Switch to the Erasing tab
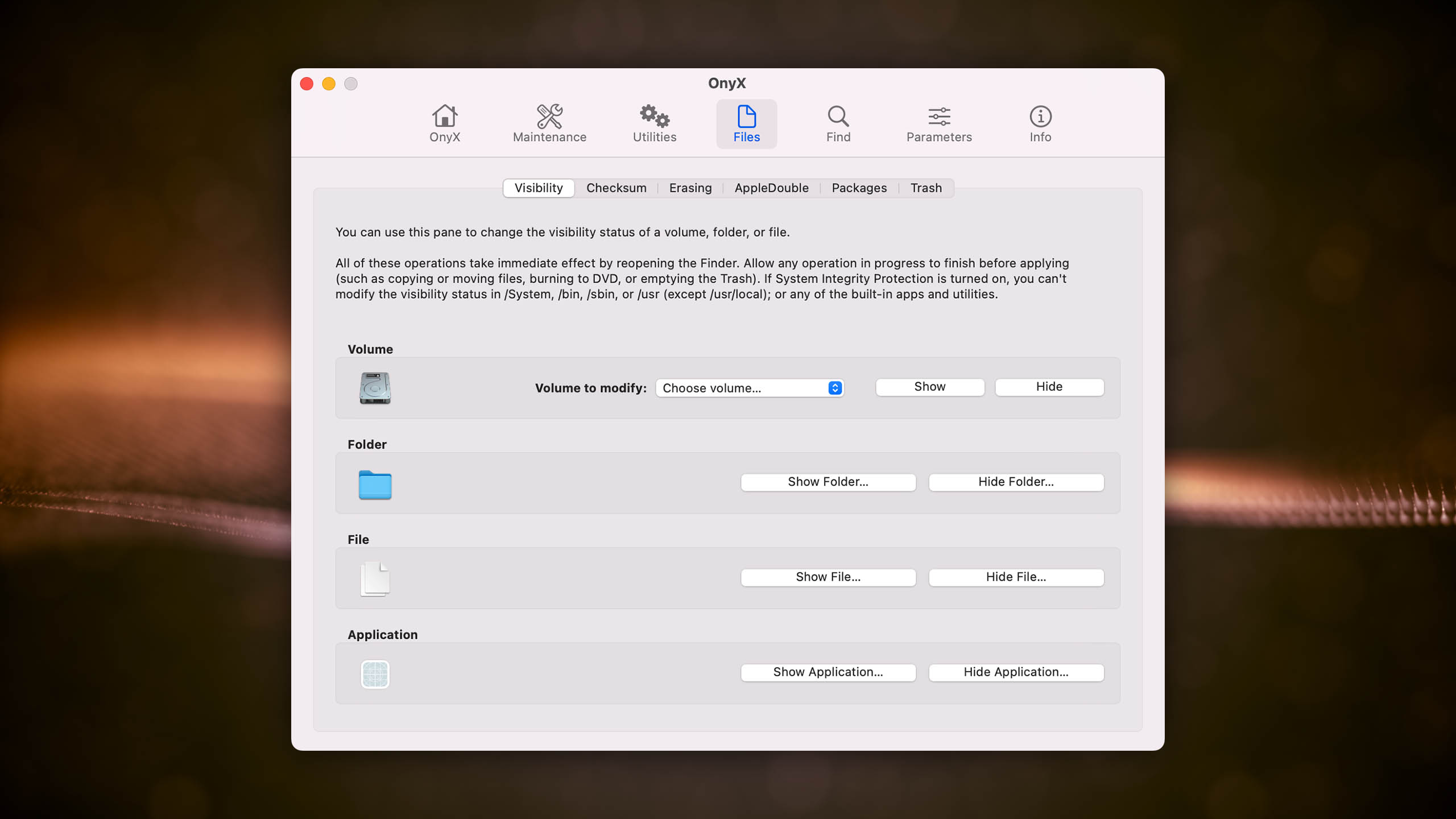1456x819 pixels. (x=690, y=188)
